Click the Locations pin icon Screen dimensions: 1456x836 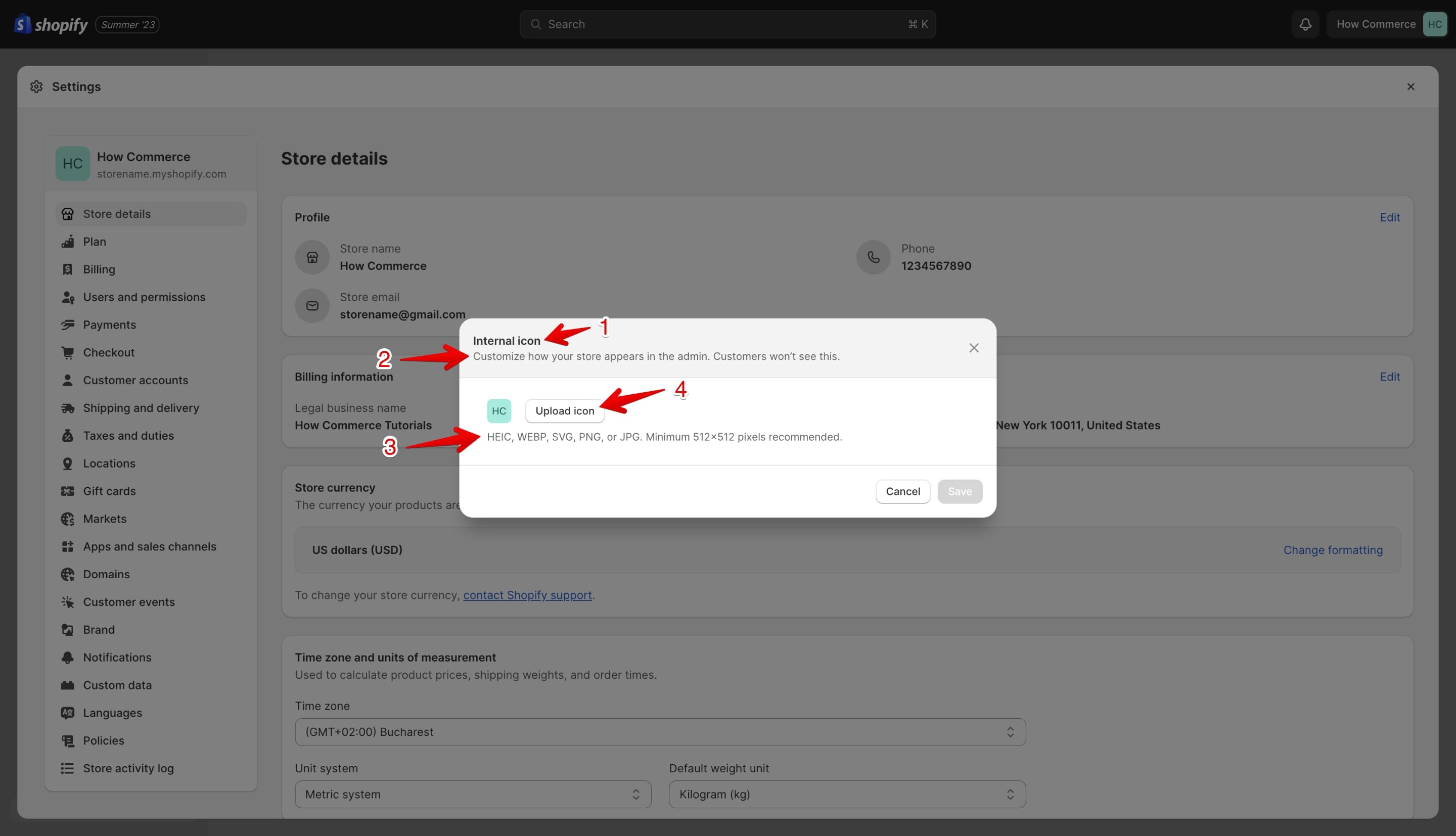(67, 463)
